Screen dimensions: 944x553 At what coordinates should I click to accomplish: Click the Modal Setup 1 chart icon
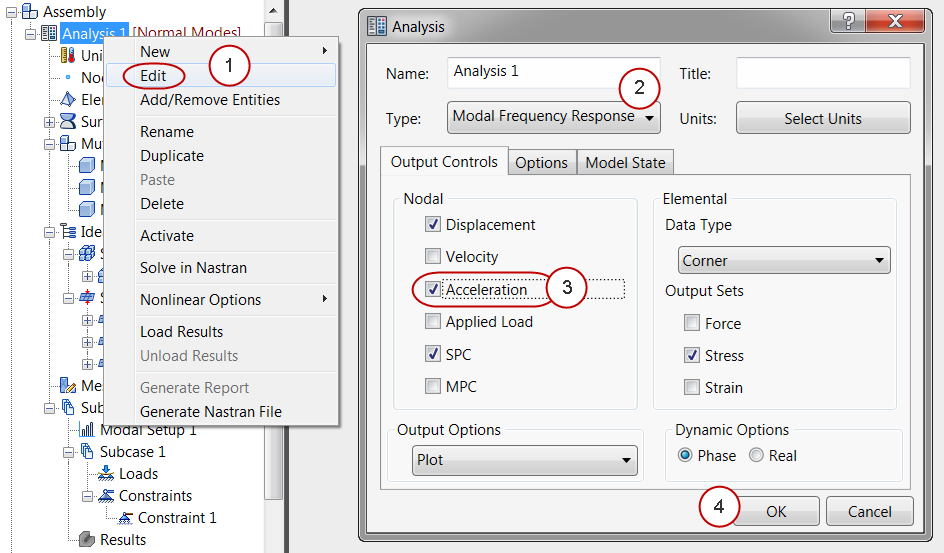click(87, 430)
